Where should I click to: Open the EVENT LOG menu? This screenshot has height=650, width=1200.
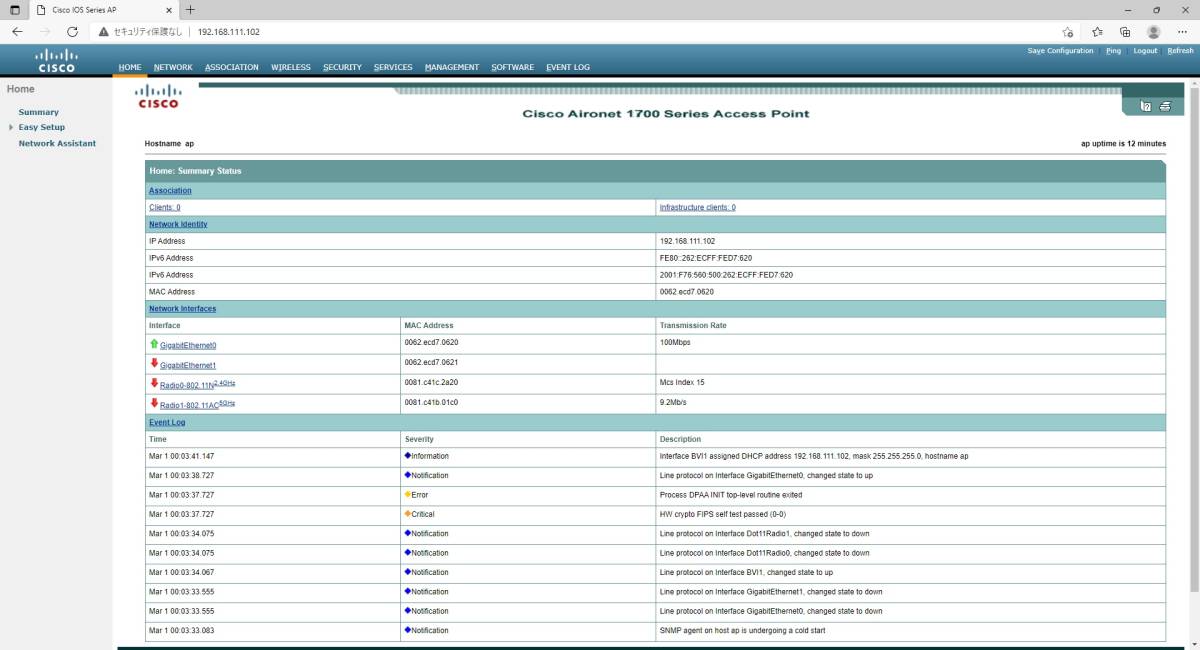568,67
